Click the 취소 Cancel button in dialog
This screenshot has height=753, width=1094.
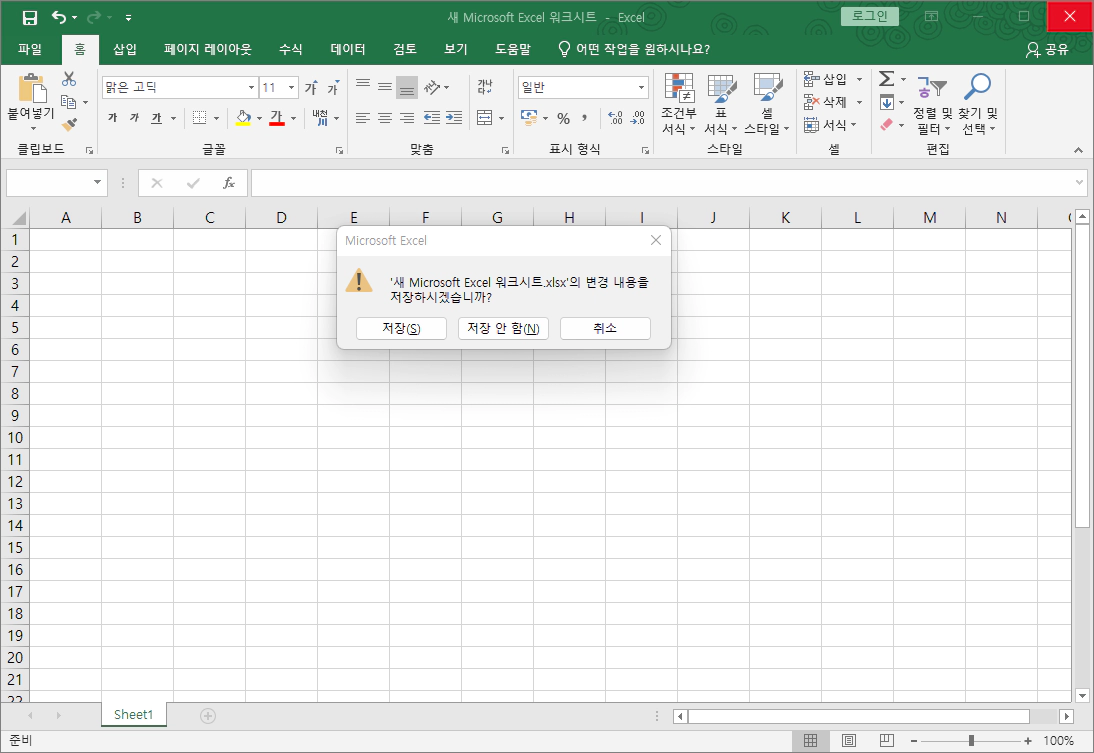tap(605, 328)
